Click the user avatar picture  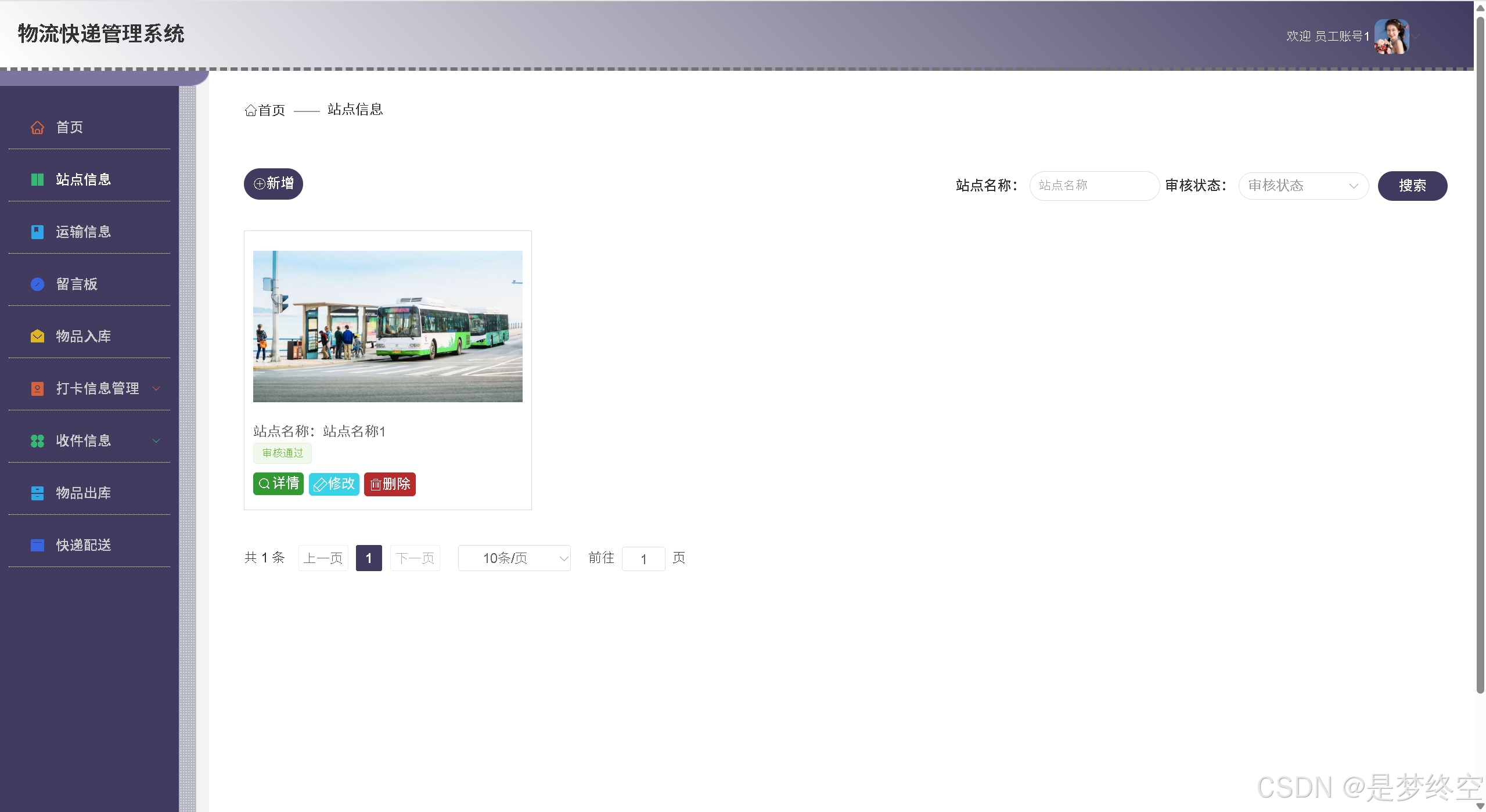tap(1391, 37)
